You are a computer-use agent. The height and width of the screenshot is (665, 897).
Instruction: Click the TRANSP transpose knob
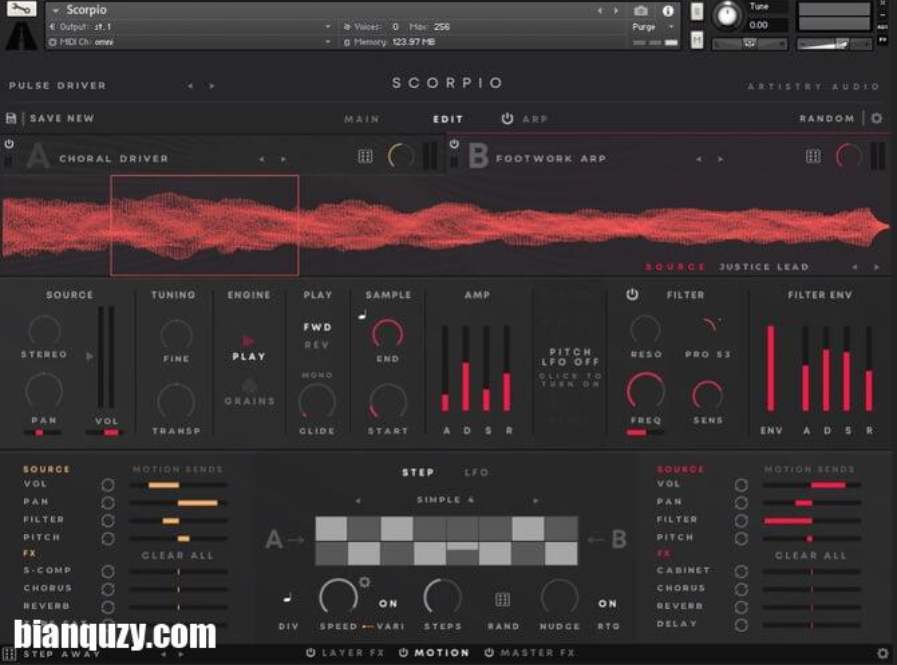point(176,402)
